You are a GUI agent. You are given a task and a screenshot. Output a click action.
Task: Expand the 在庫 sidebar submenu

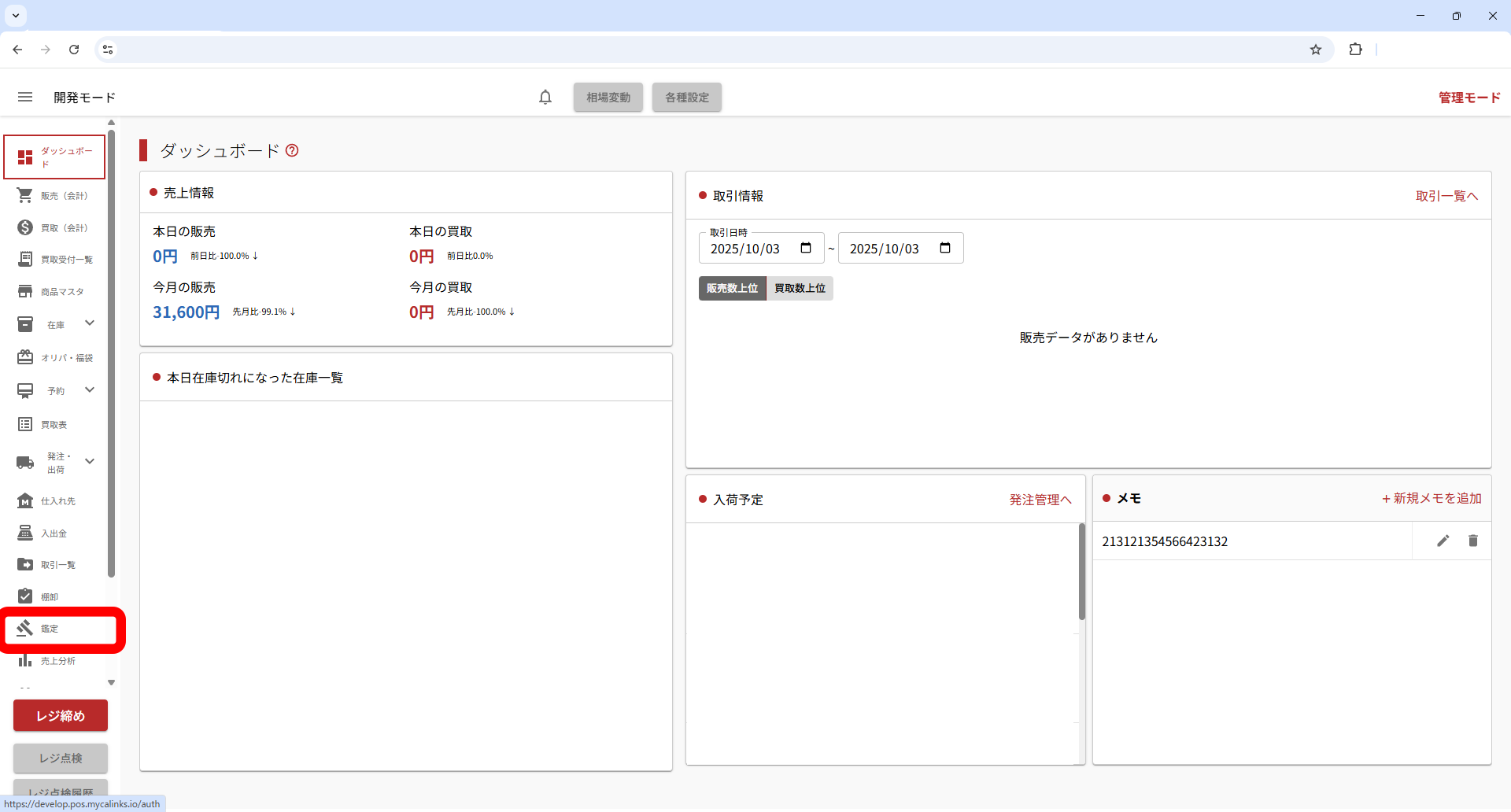pyautogui.click(x=90, y=323)
